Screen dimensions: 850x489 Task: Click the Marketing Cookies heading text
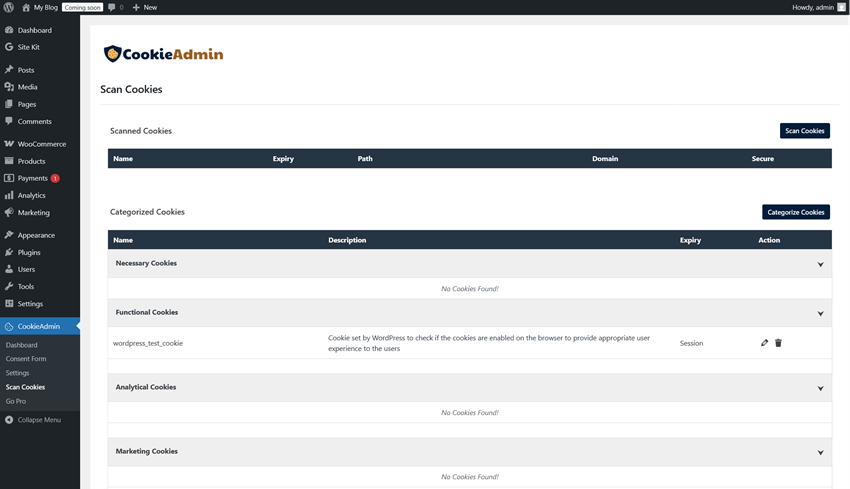pos(146,451)
